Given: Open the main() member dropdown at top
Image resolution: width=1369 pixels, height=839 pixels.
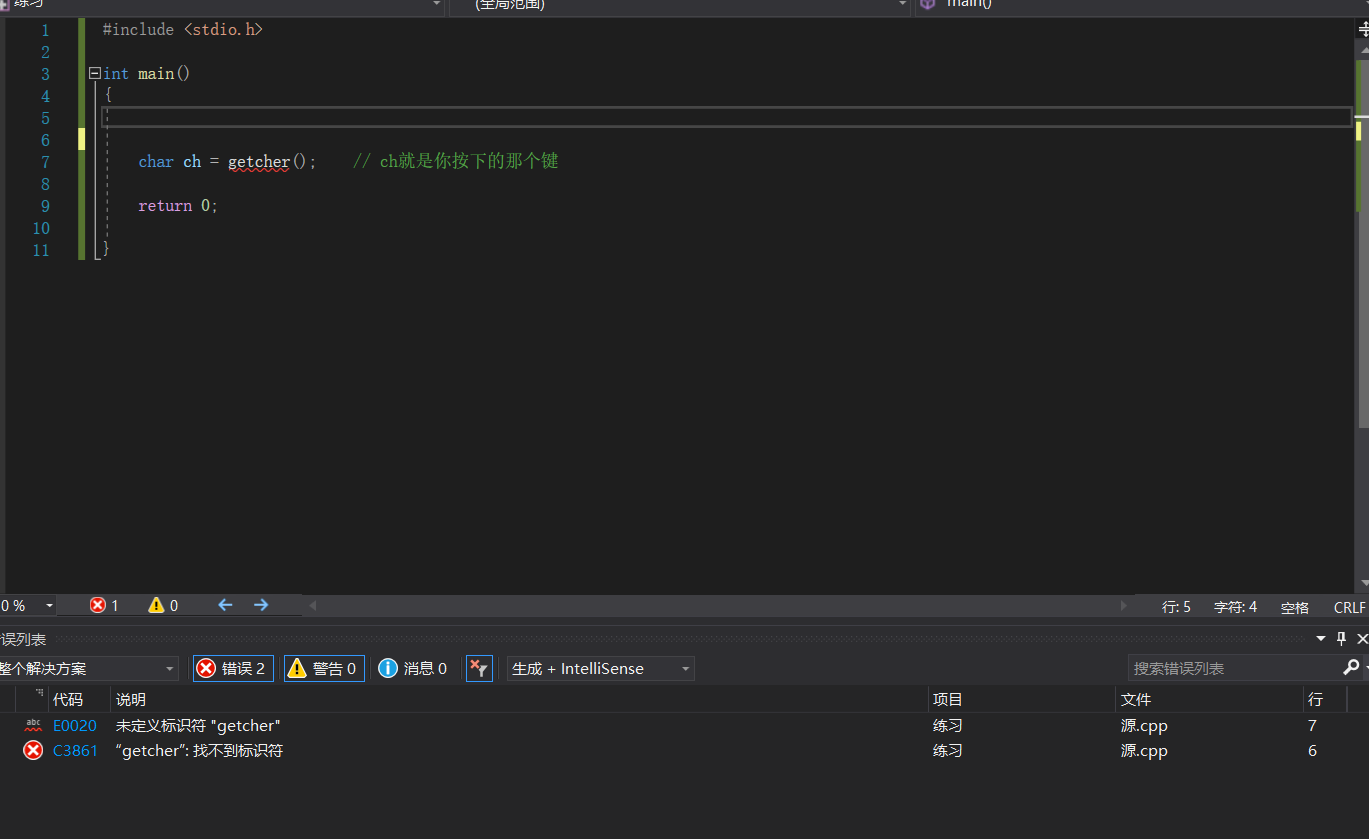Looking at the screenshot, I should 1141,5.
